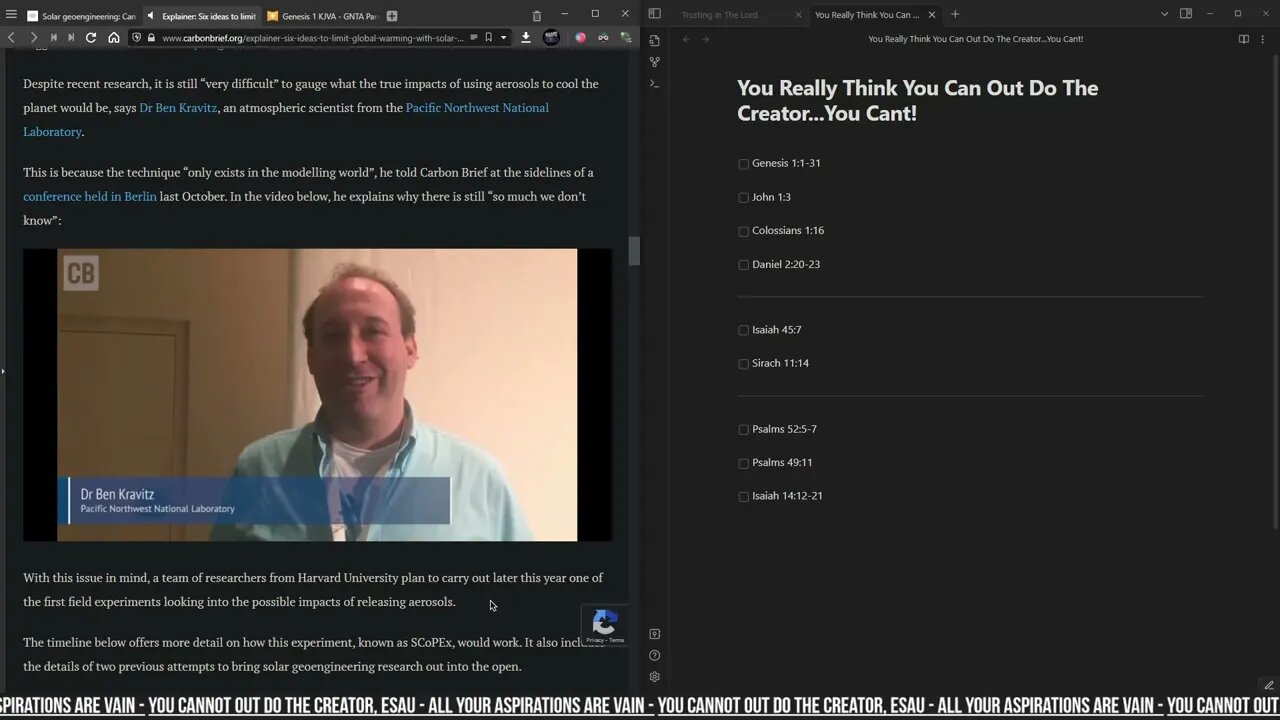Navigate forward in Obsidian note
Viewport: 1280px width, 720px height.
[705, 39]
